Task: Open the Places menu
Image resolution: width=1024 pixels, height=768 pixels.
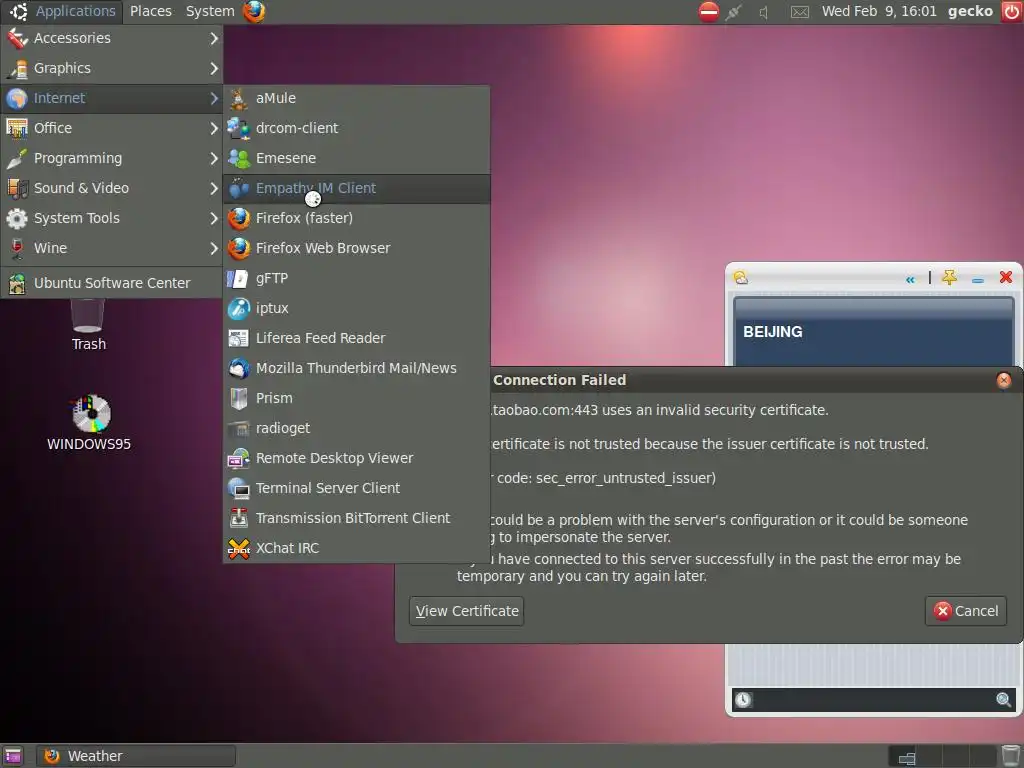Action: click(x=151, y=11)
